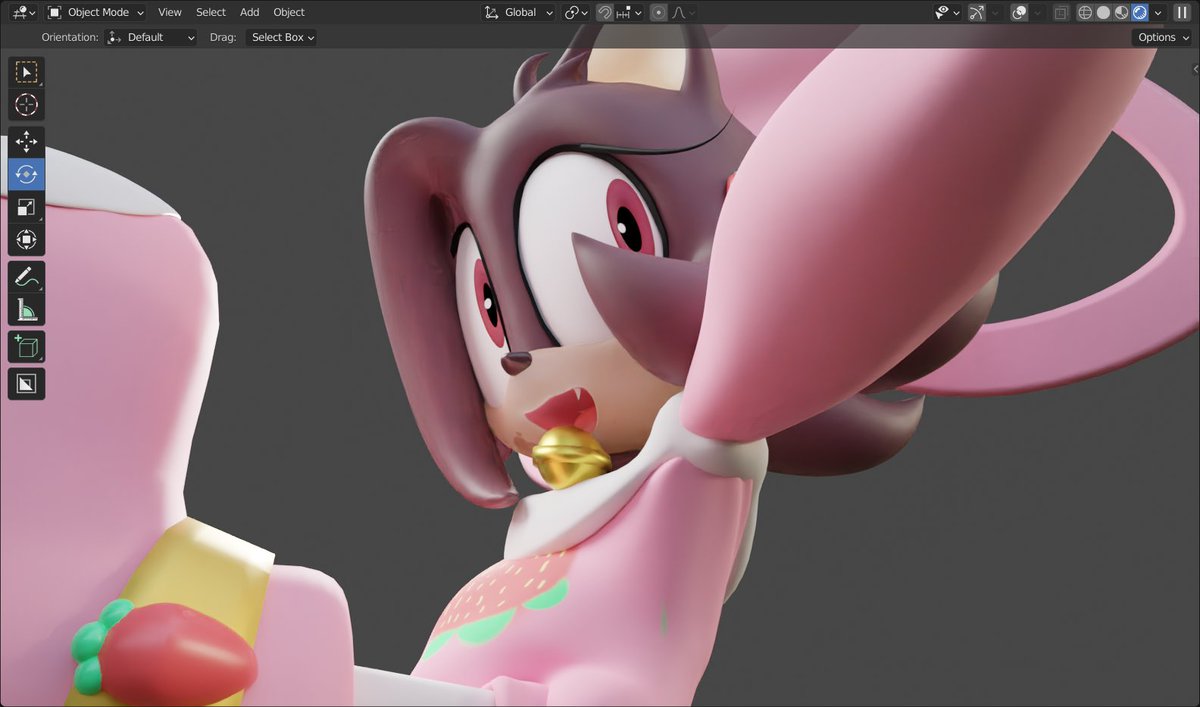Open the Drag Select Box dropdown
The image size is (1200, 707).
click(281, 37)
